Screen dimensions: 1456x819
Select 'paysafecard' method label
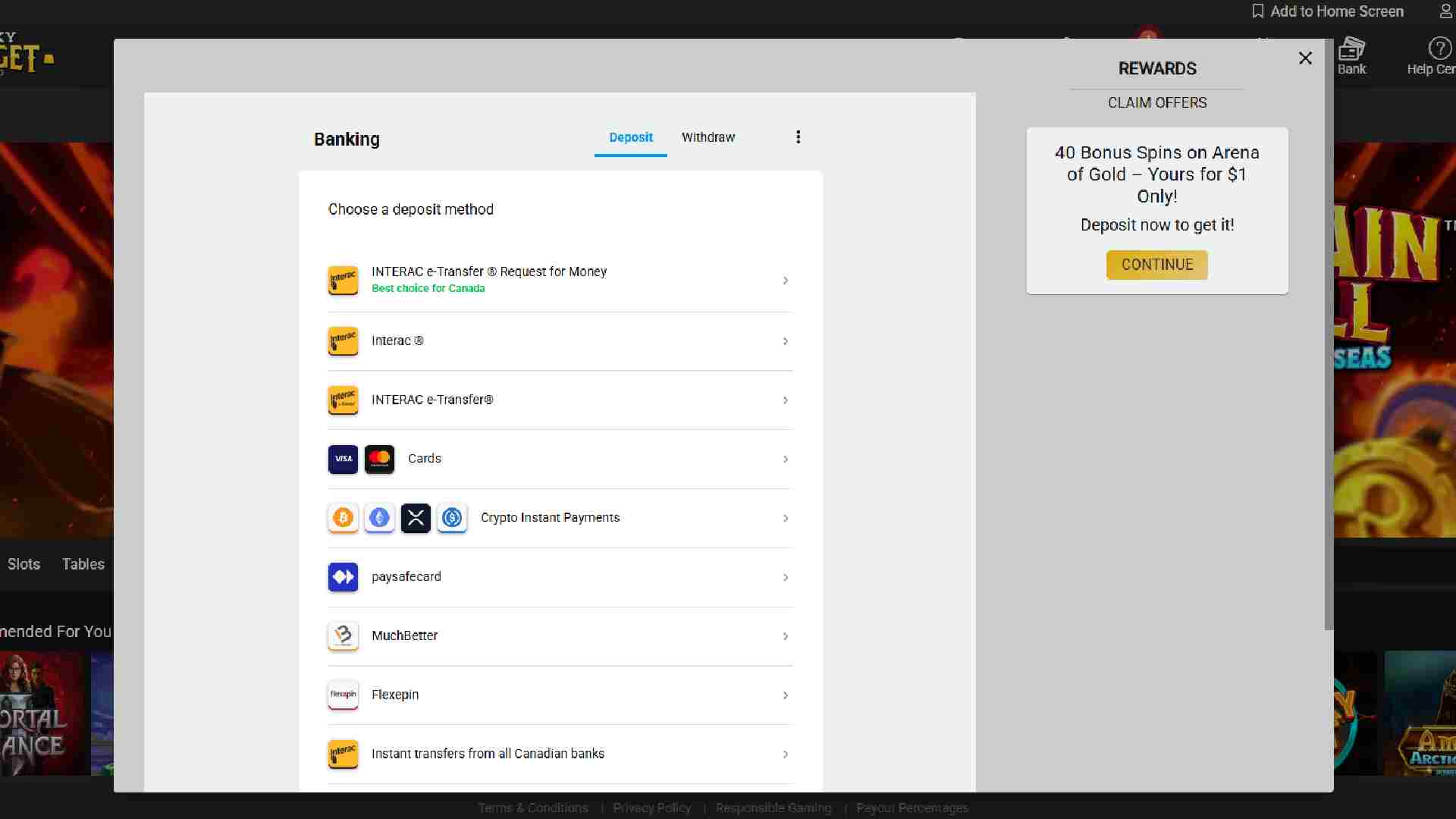pos(406,577)
